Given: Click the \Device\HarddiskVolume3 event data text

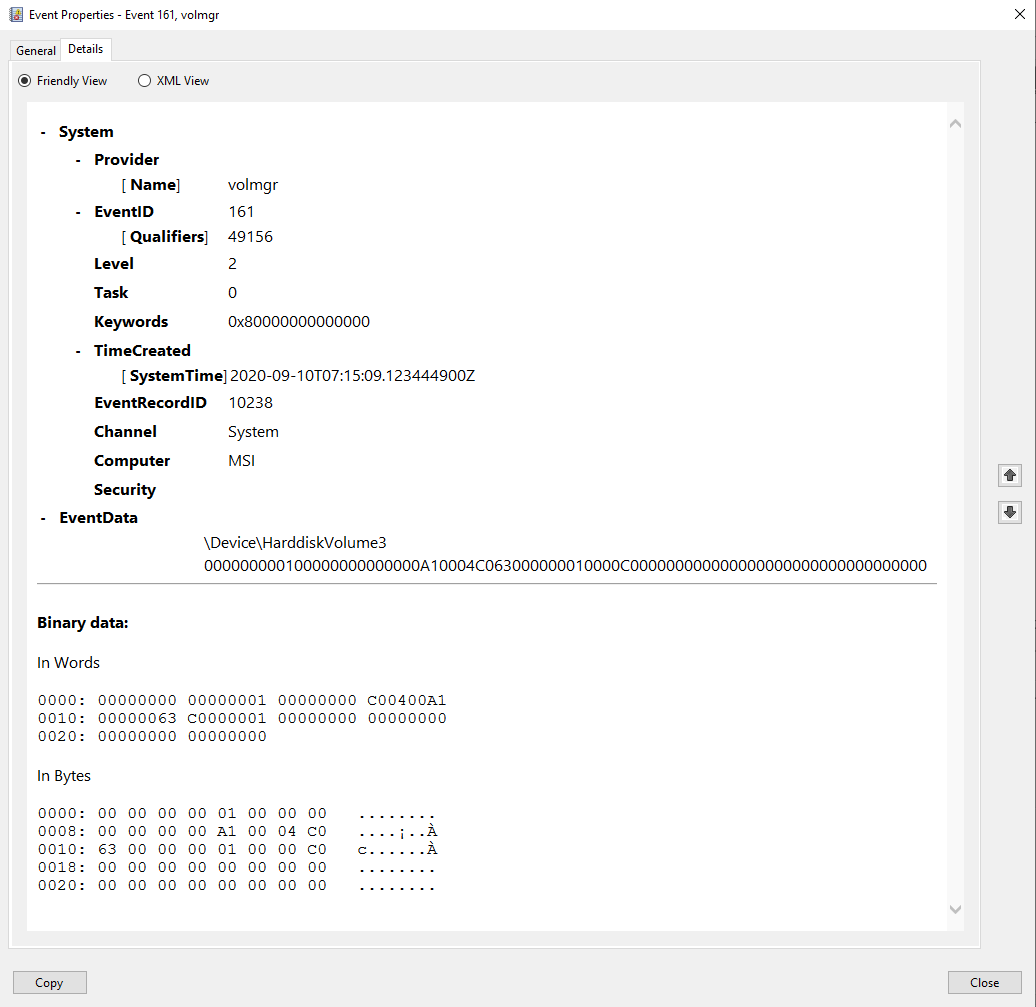Looking at the screenshot, I should 295,542.
